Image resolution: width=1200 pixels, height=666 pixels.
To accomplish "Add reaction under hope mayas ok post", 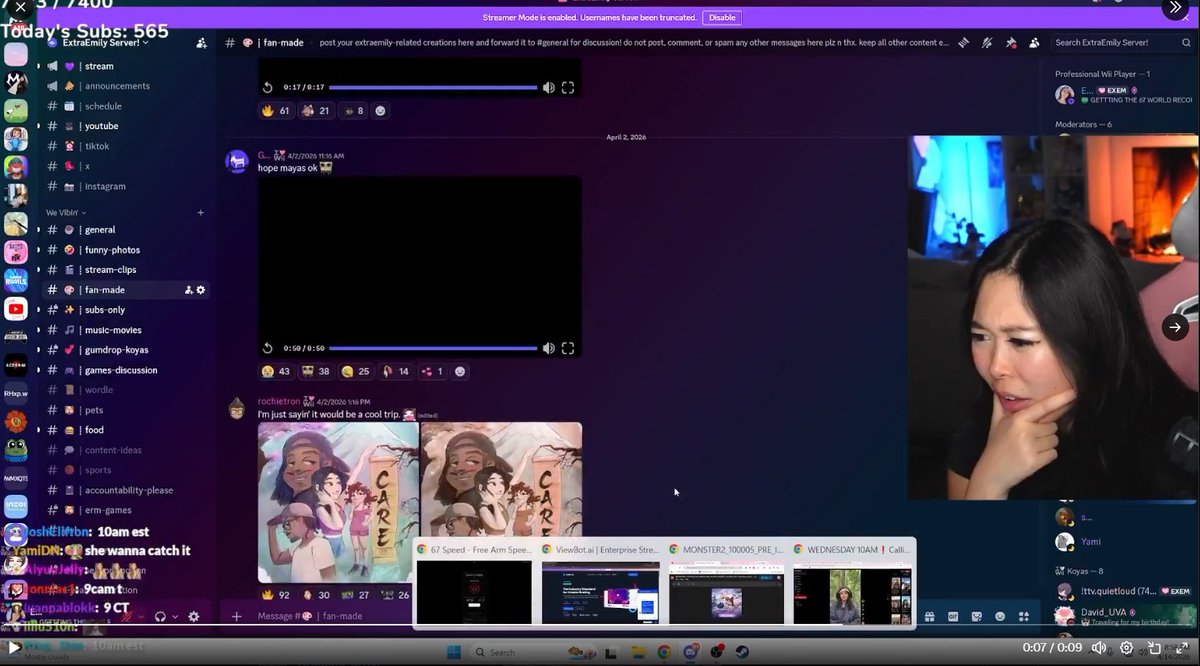I will coord(460,371).
